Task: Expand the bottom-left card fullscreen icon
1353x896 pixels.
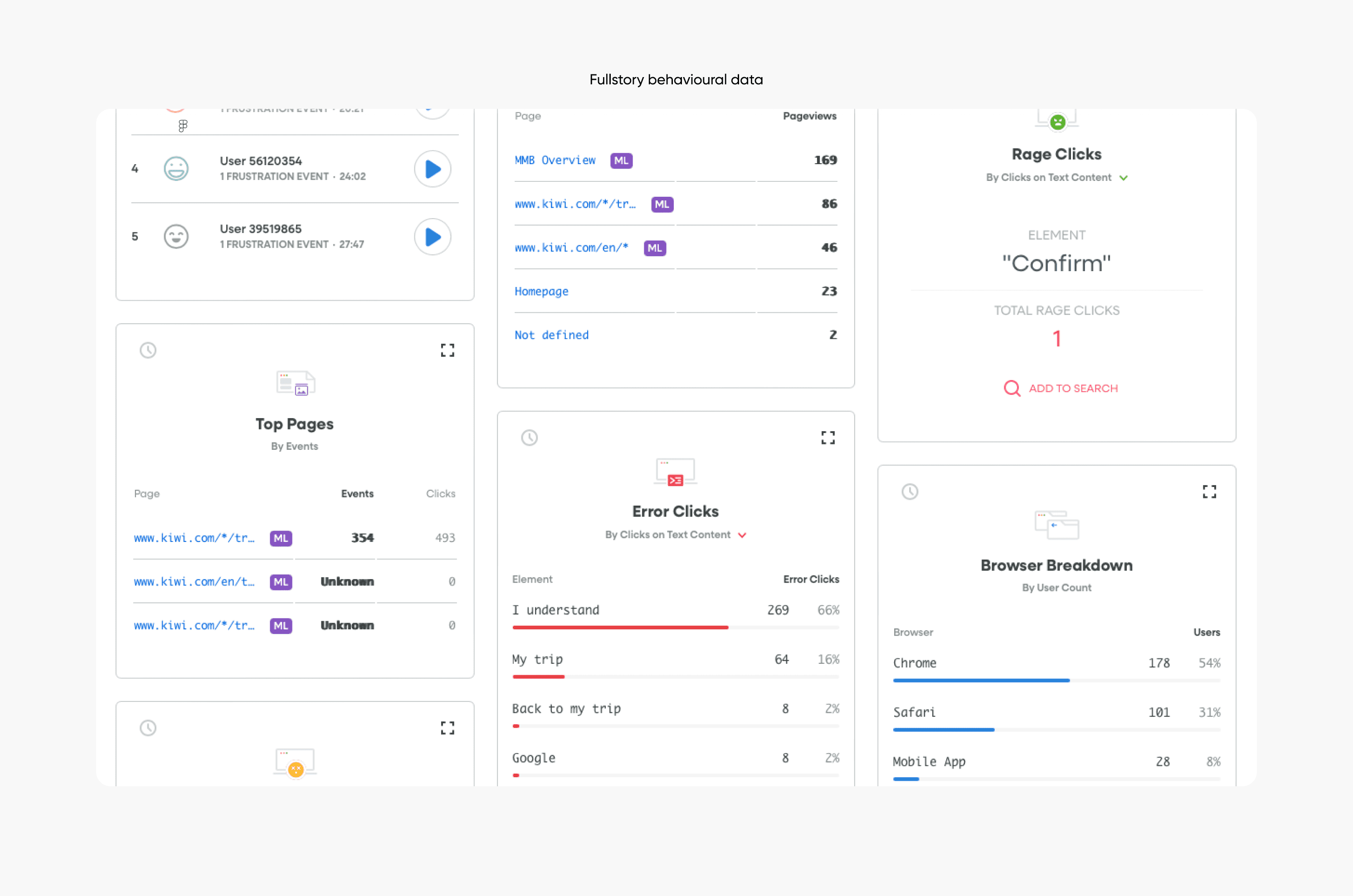Action: click(448, 728)
